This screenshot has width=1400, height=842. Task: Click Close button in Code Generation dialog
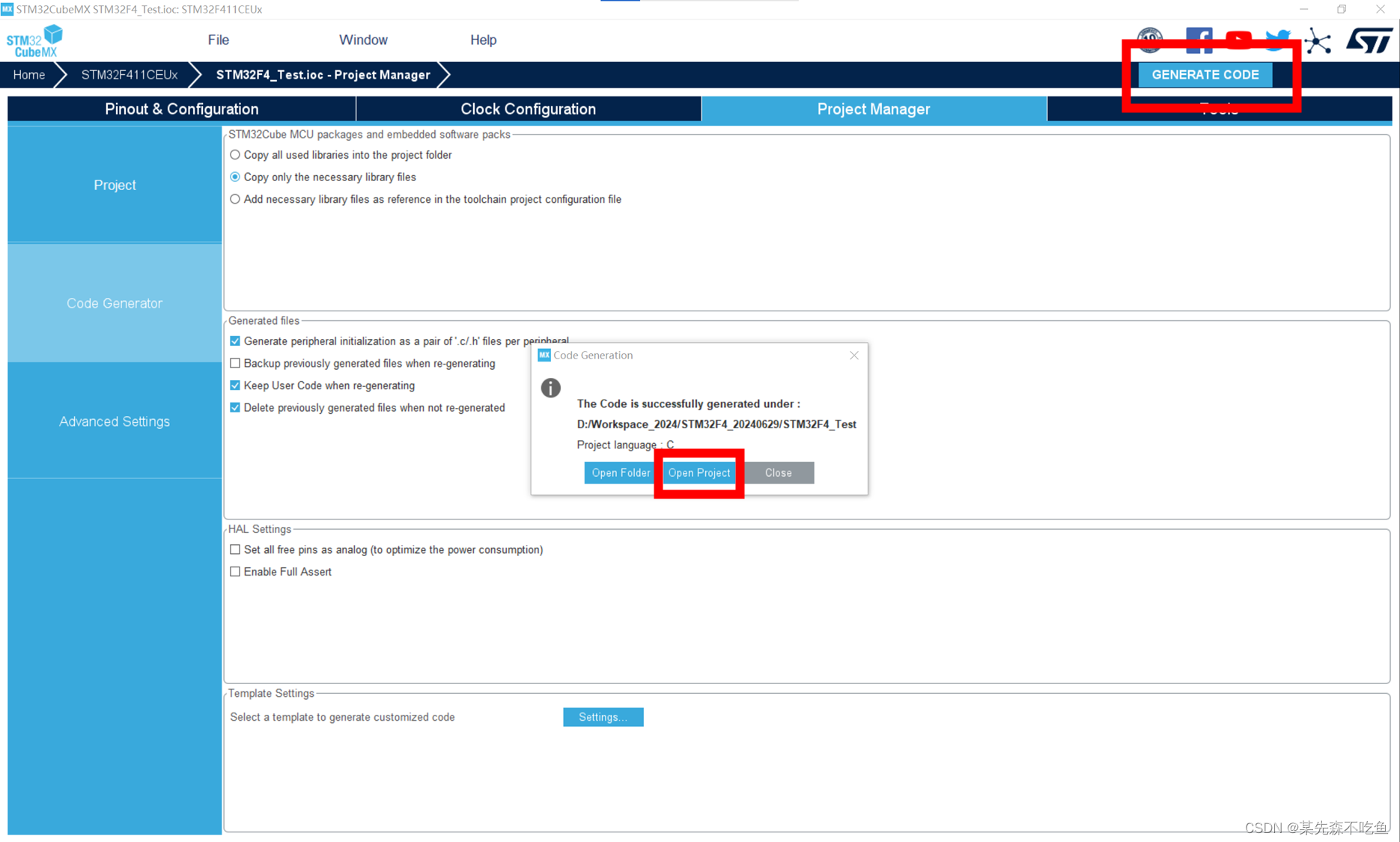click(778, 473)
